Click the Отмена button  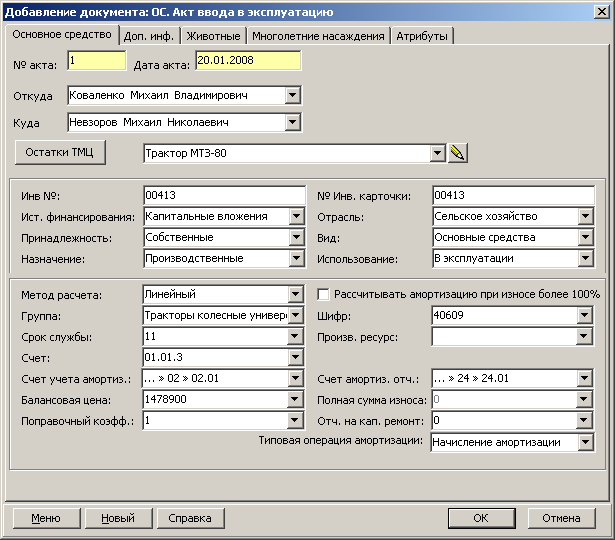tap(561, 518)
